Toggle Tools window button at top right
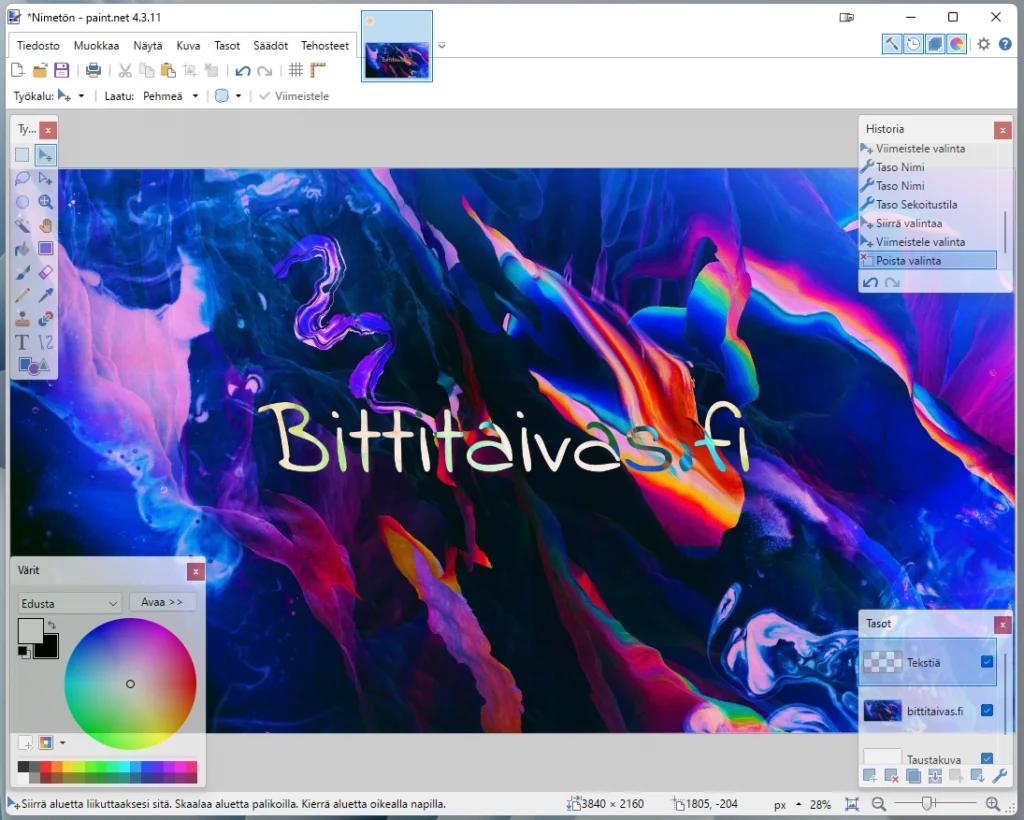This screenshot has height=820, width=1024. pyautogui.click(x=891, y=44)
